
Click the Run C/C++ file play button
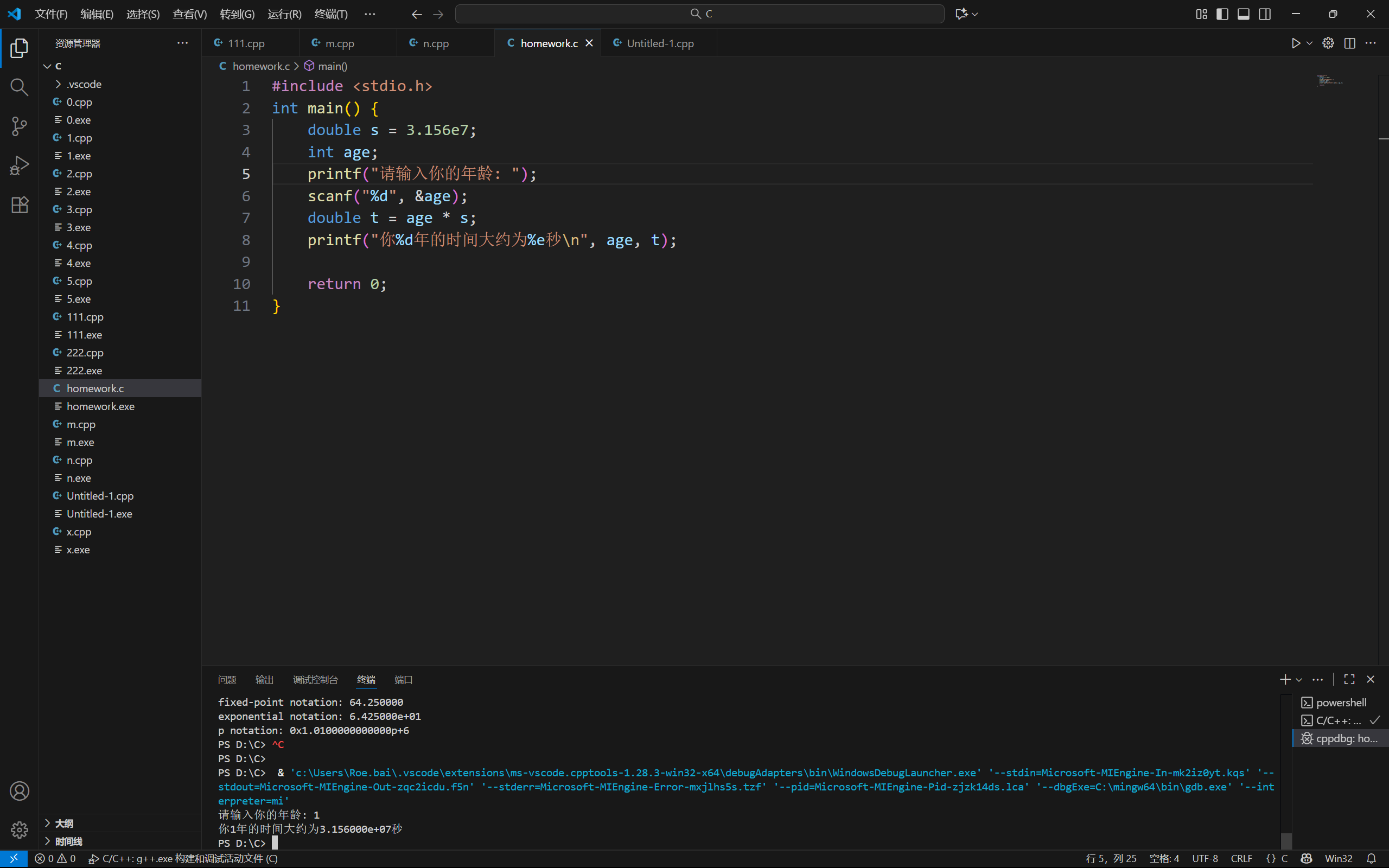(x=1296, y=43)
